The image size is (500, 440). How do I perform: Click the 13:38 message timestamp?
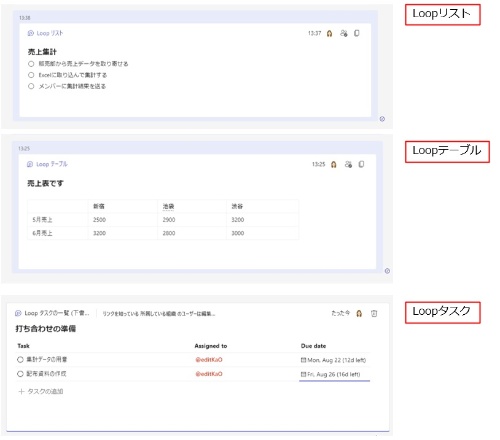[25, 18]
